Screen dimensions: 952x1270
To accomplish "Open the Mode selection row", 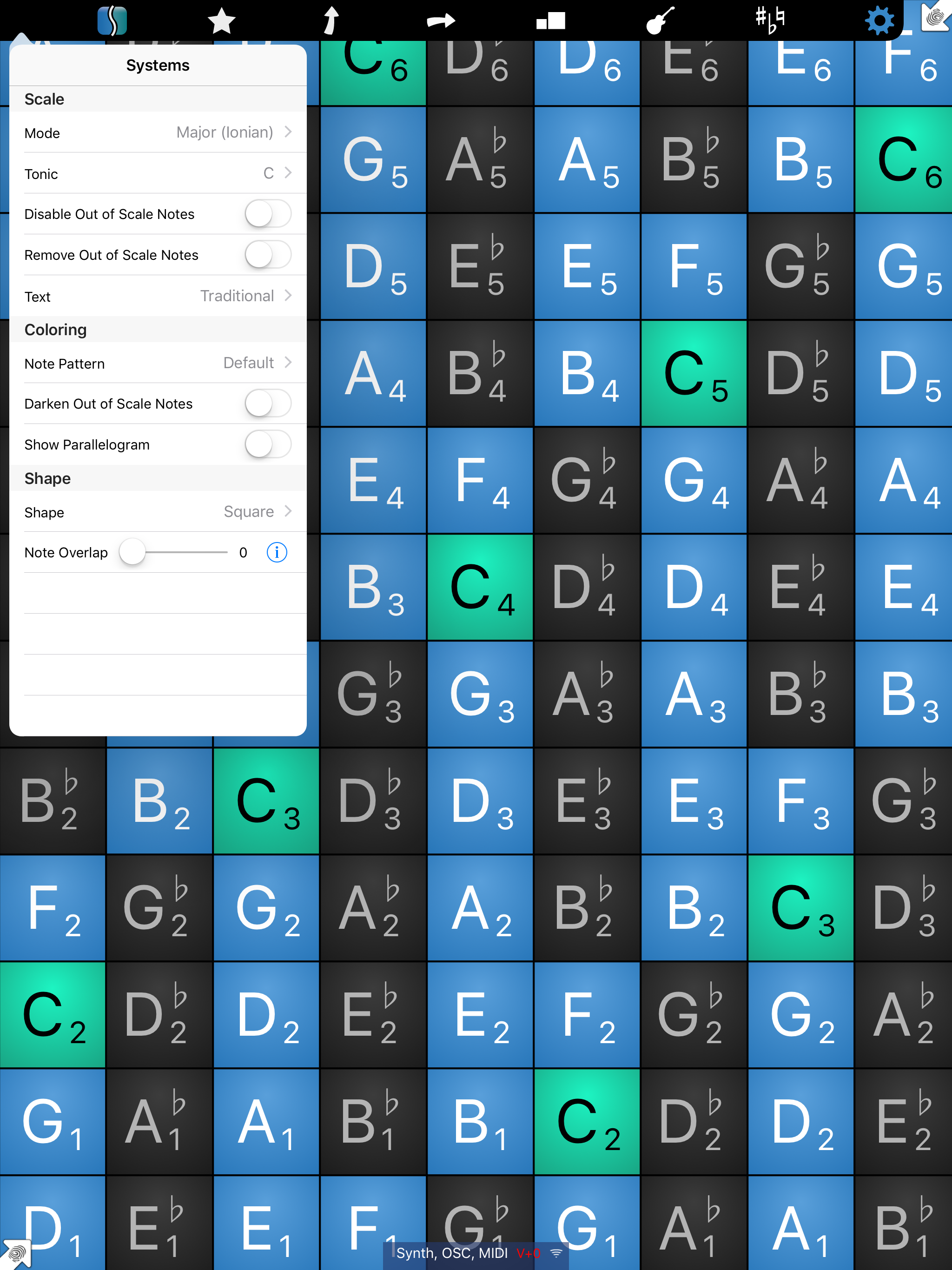I will [x=158, y=132].
